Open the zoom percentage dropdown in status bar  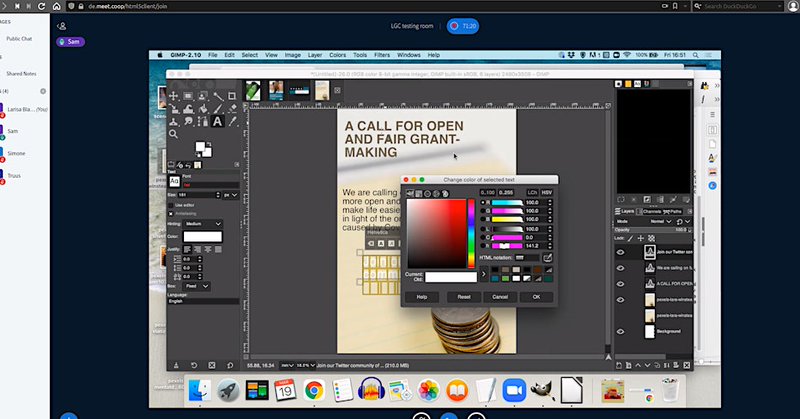306,365
